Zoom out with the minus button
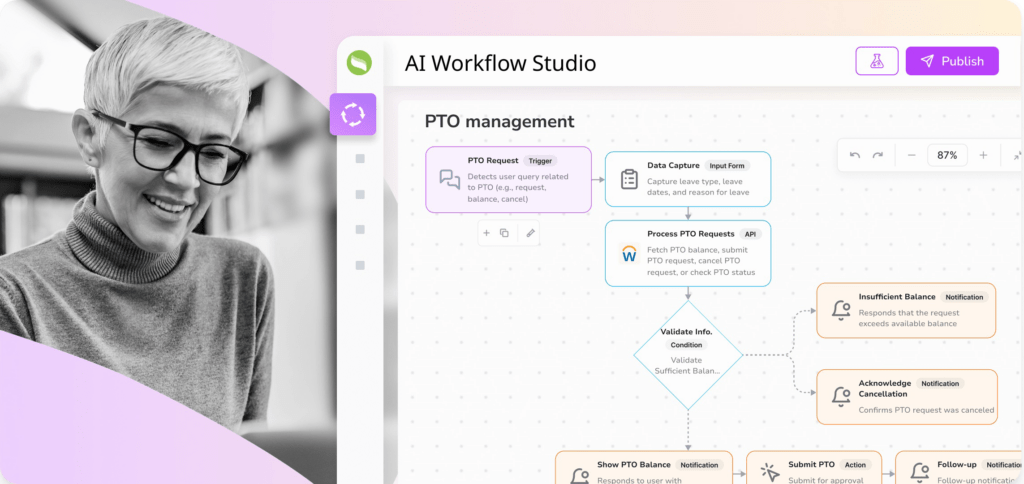 pyautogui.click(x=912, y=155)
